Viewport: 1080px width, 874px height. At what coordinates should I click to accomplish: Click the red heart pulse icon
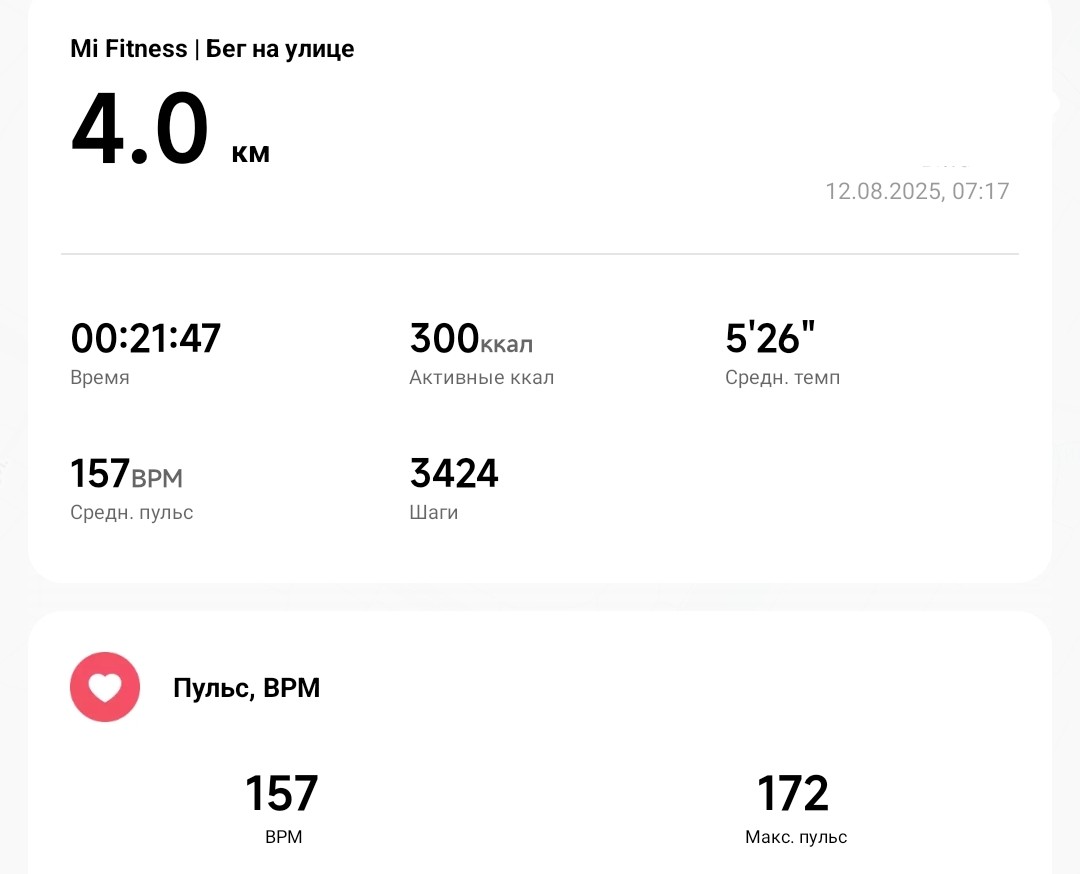tap(104, 687)
